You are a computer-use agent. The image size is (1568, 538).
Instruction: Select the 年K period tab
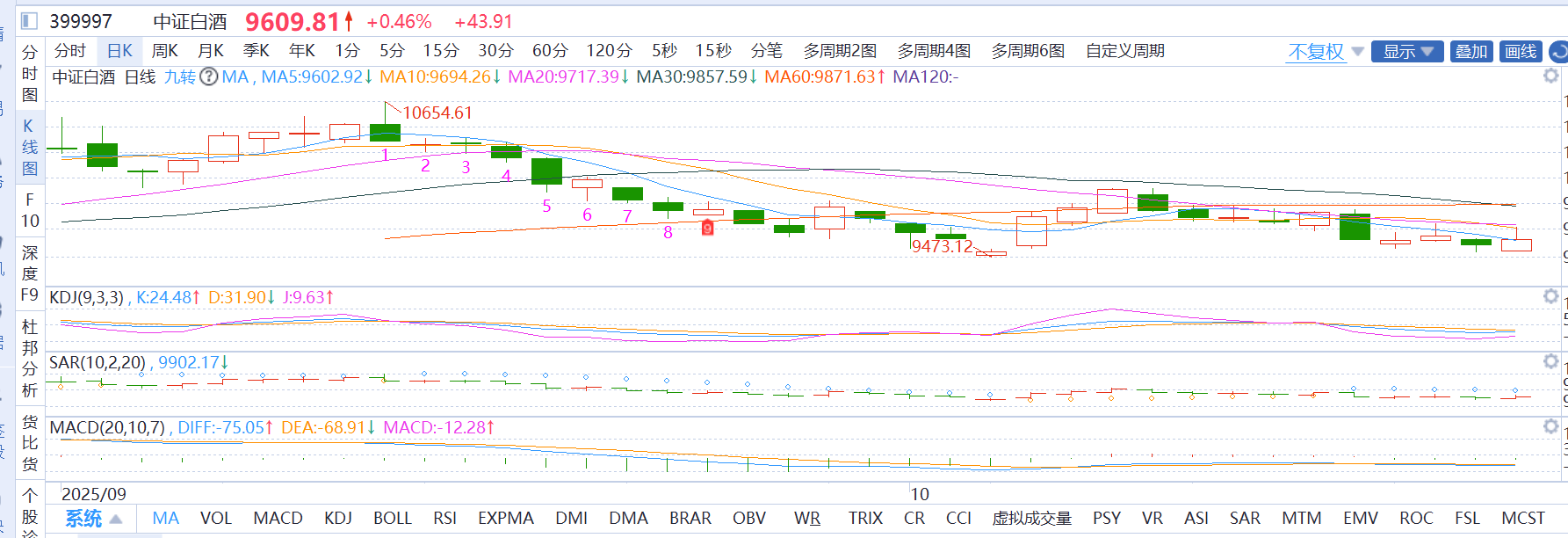(302, 51)
